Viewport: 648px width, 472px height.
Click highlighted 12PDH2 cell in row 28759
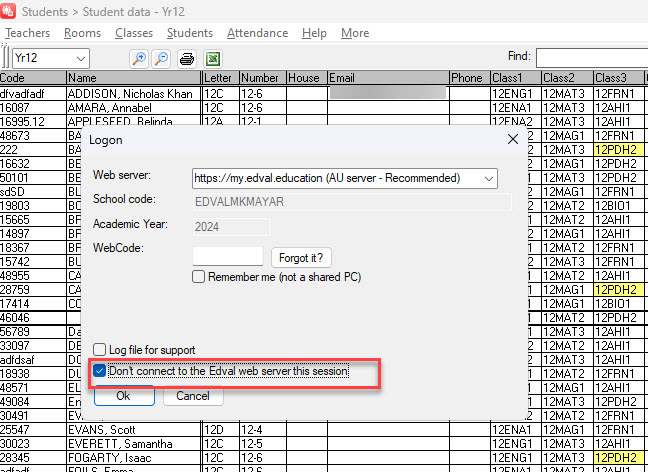pyautogui.click(x=619, y=290)
